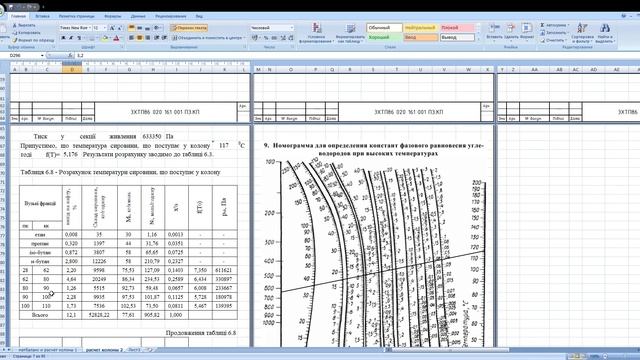The height and width of the screenshot is (360, 640).
Task: Click the formula bar value field
Action: [x=355, y=56]
